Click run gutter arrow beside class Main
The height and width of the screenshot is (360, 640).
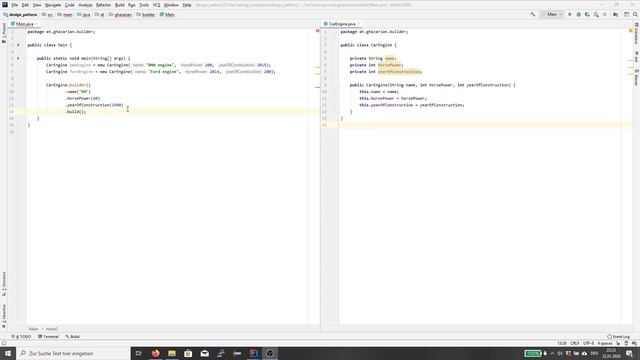point(18,45)
